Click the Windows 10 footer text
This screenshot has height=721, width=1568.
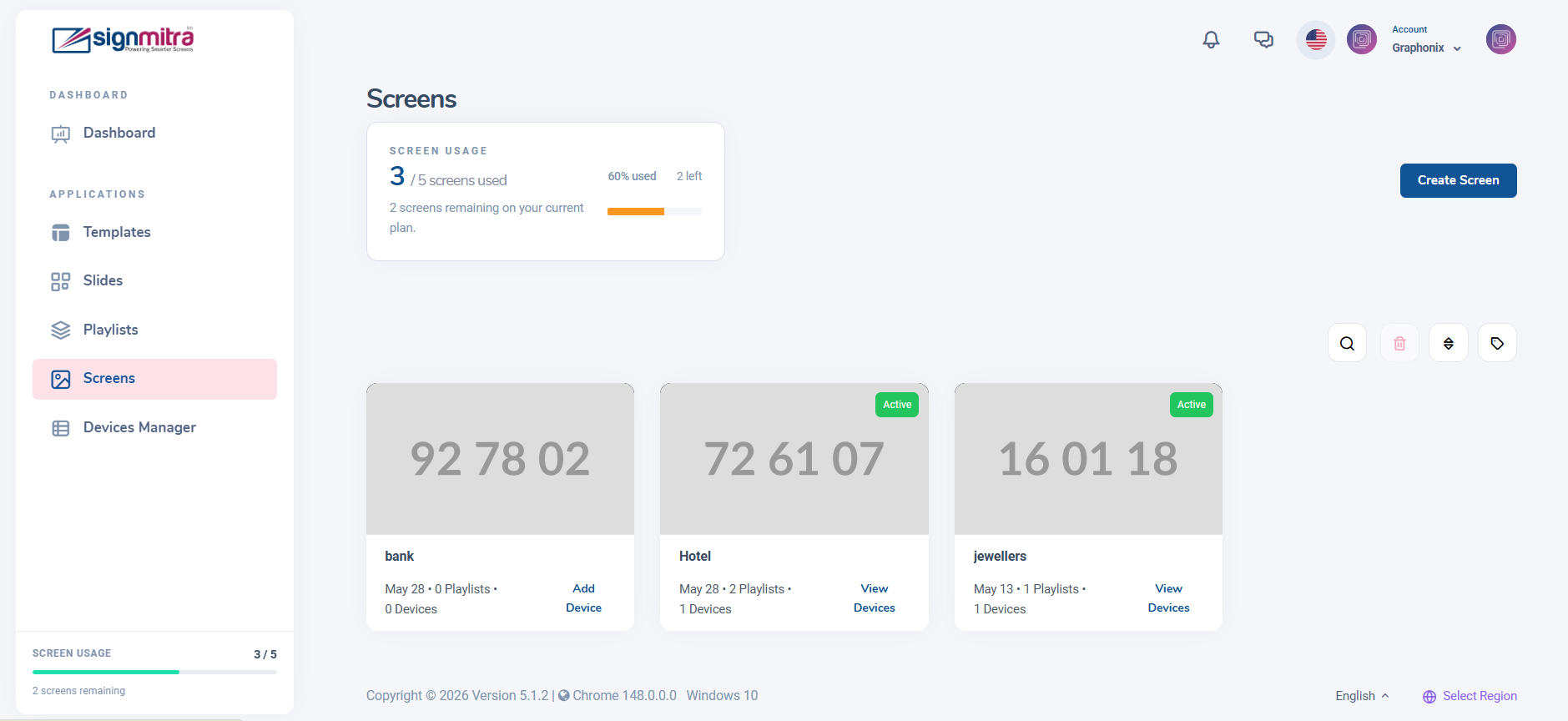pos(722,696)
